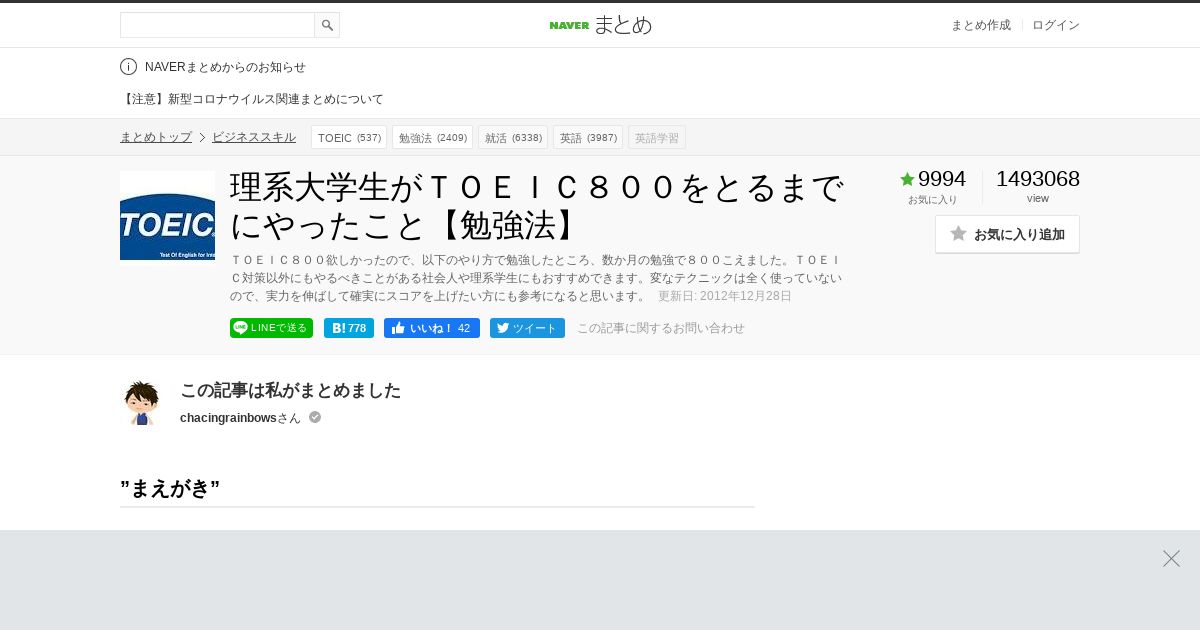Select the 英語学習 tag
Viewport: 1200px width, 630px height.
pyautogui.click(x=657, y=138)
